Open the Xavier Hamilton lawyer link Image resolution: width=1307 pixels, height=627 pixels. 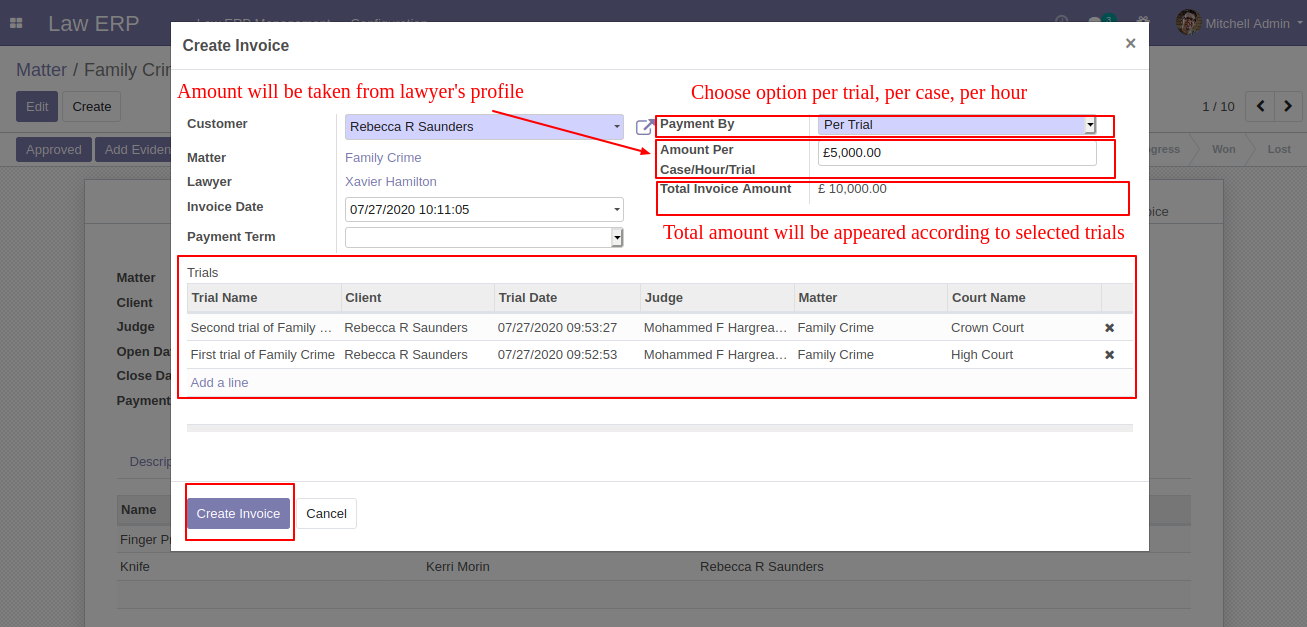391,182
